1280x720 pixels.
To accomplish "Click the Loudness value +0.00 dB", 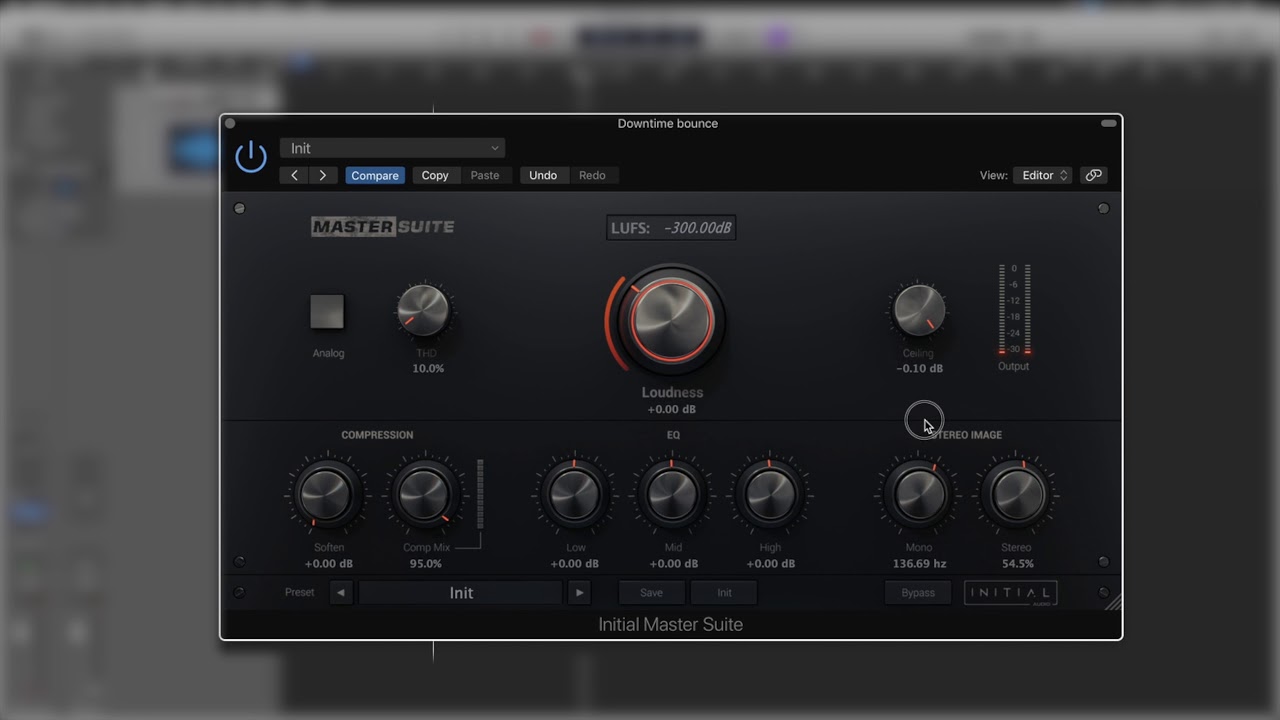I will click(671, 410).
